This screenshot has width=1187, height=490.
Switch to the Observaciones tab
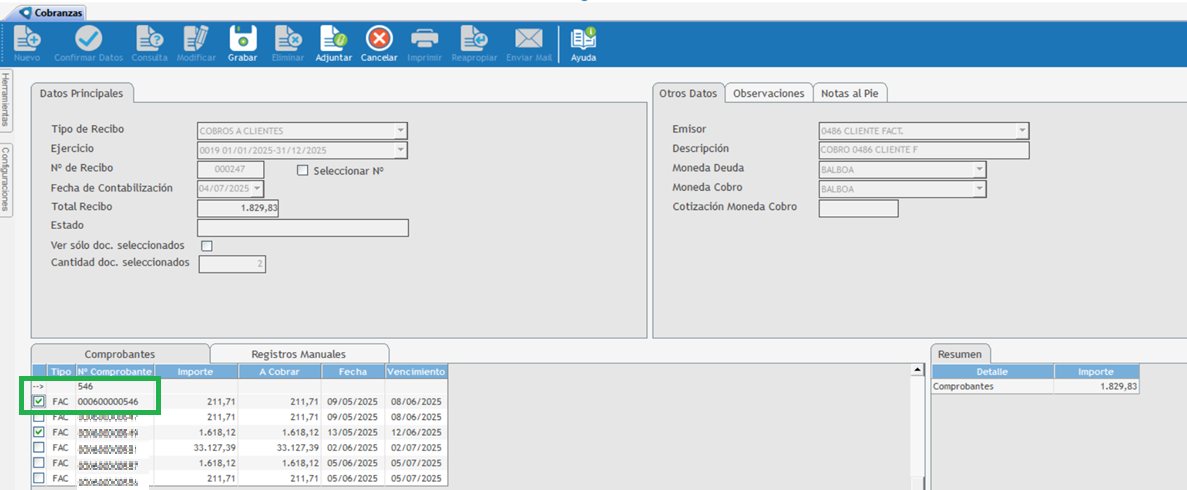pos(768,93)
